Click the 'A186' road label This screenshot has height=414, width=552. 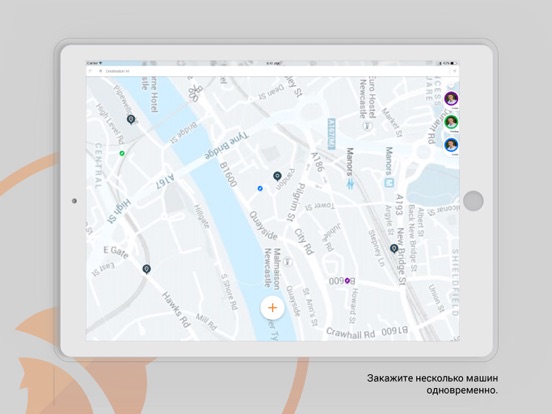click(x=317, y=162)
